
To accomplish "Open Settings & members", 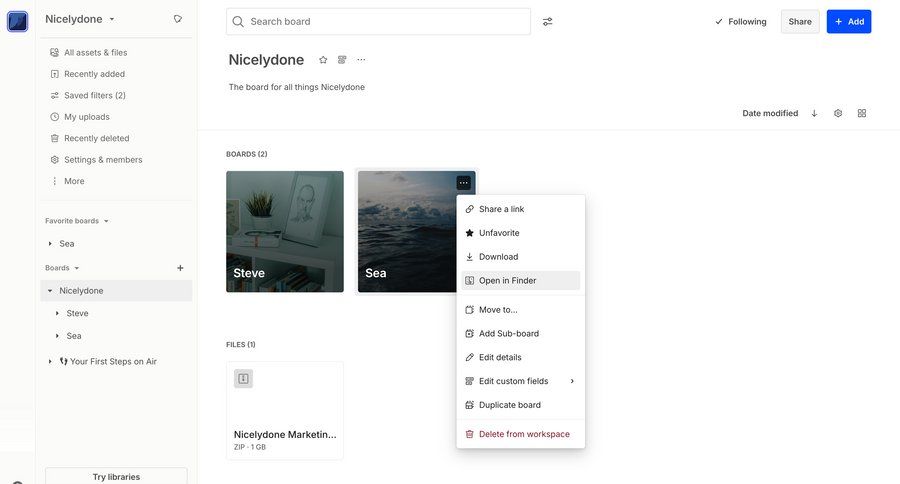I will pos(96,160).
